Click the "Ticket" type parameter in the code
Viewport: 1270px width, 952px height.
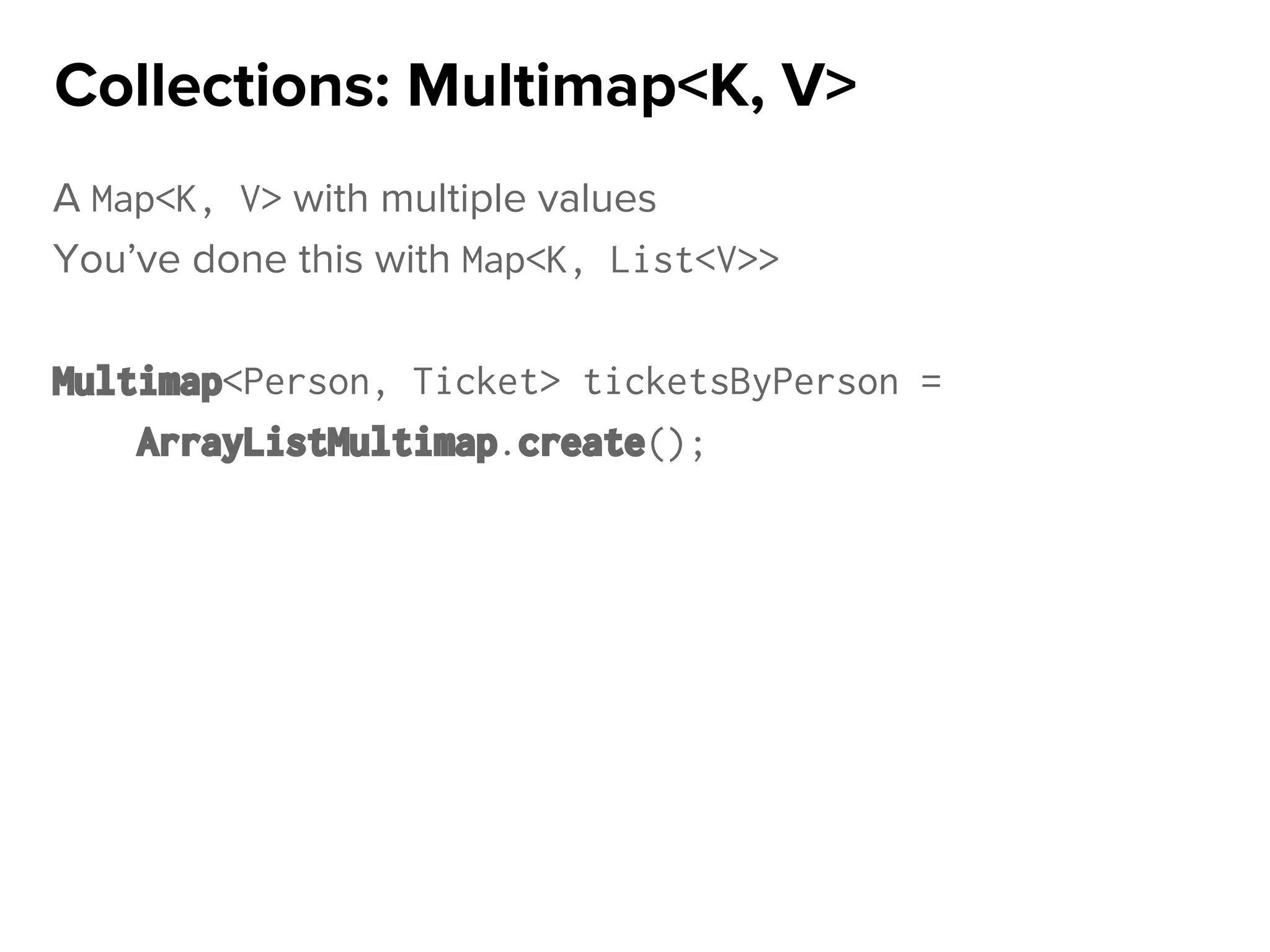tap(476, 382)
